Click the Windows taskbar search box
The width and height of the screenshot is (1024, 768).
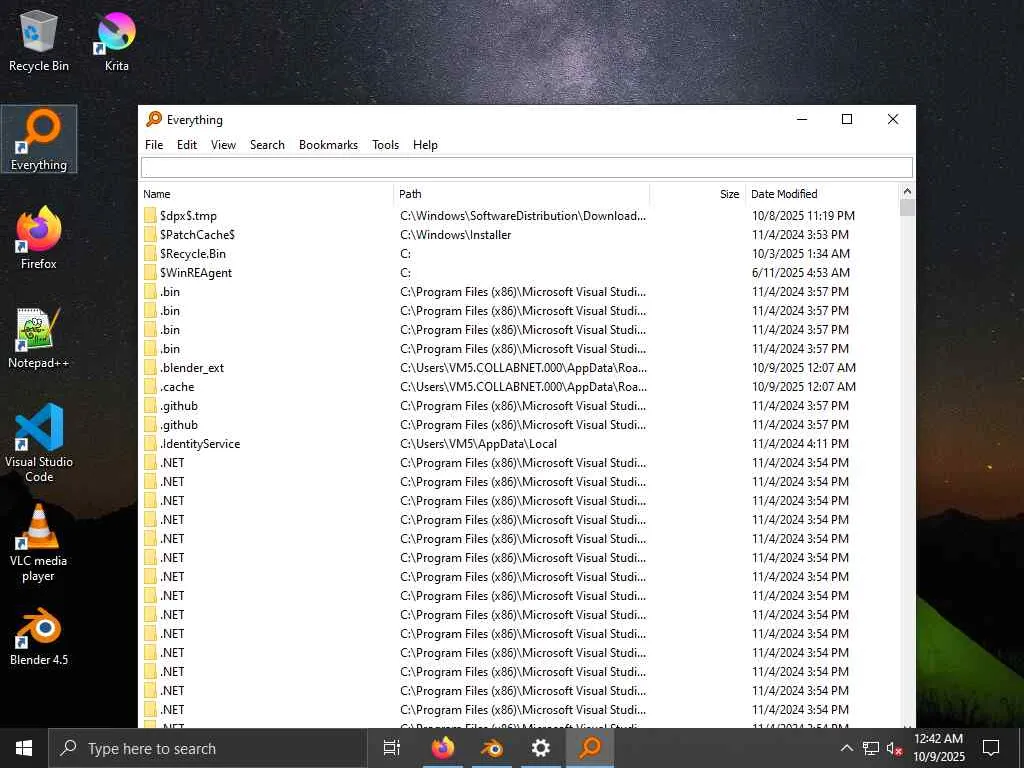pyautogui.click(x=208, y=748)
